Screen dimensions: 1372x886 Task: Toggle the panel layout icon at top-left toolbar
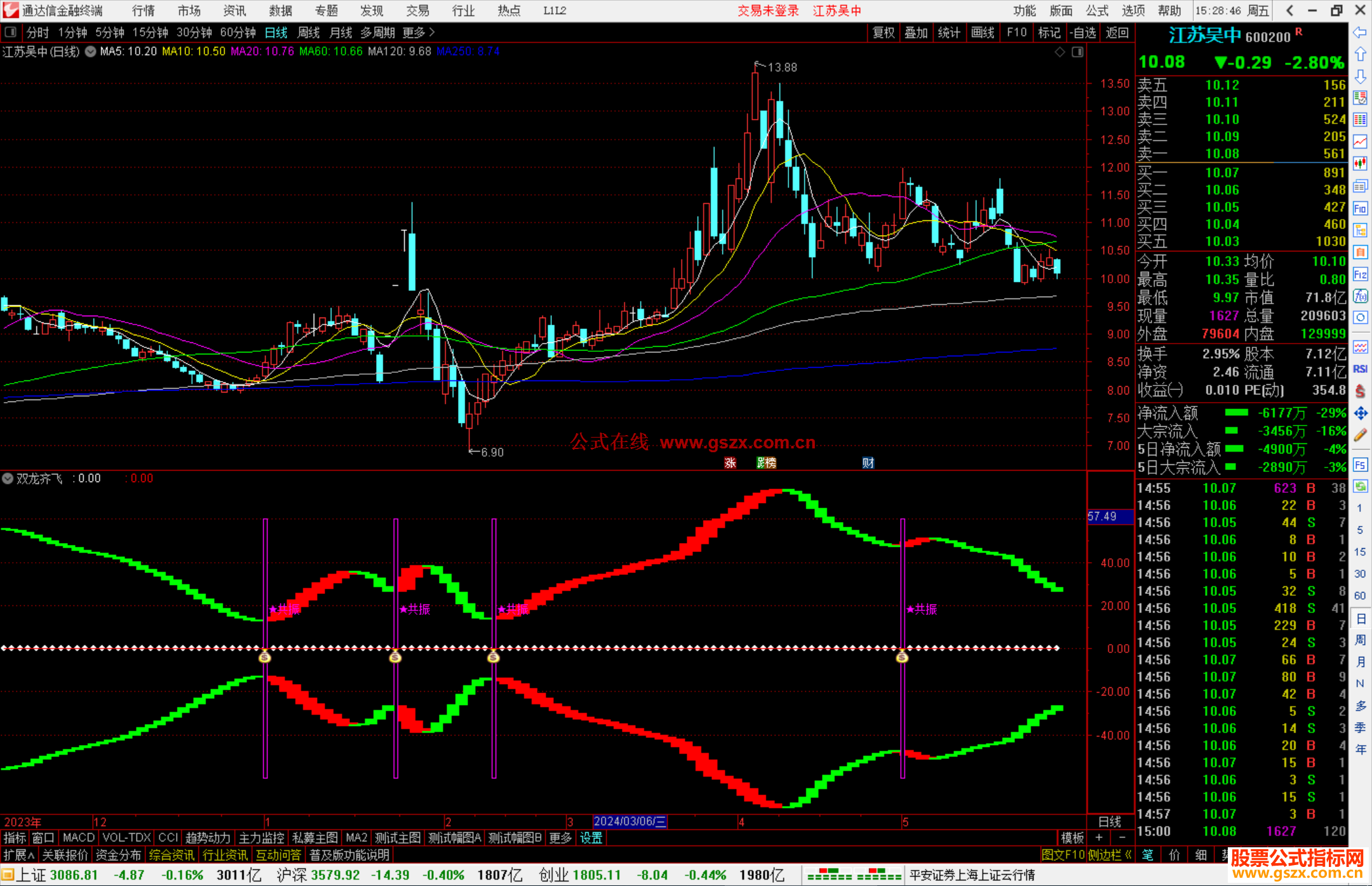click(x=10, y=32)
